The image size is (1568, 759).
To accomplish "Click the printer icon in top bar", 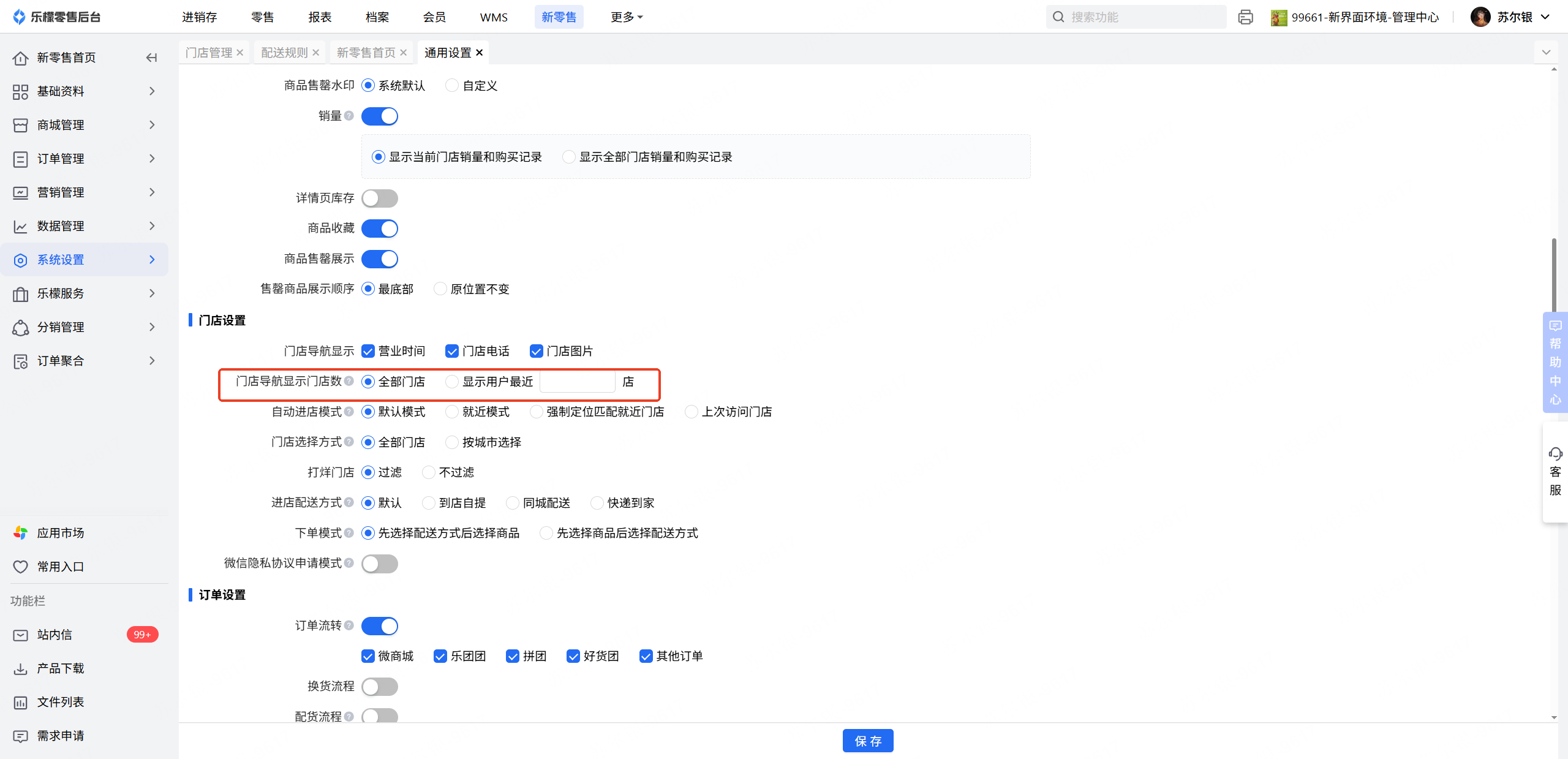I will tap(1245, 17).
